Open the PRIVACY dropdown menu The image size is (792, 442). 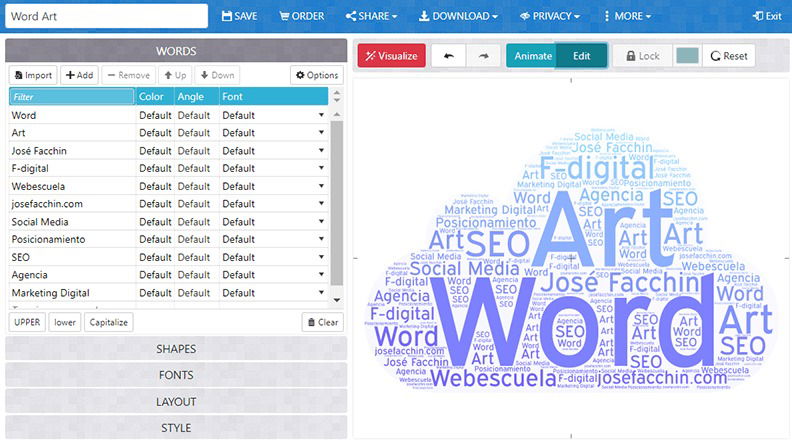click(550, 16)
